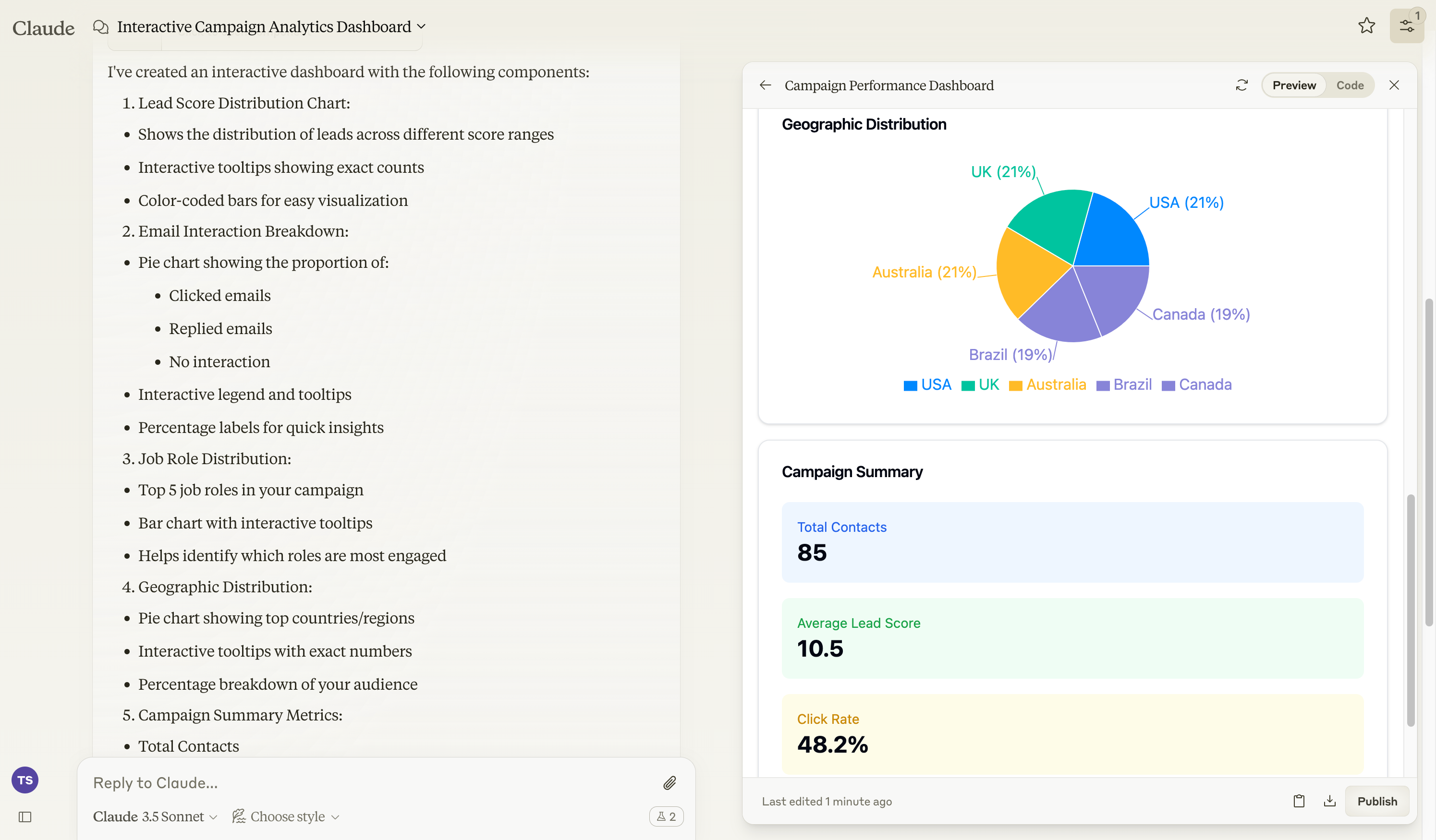Toggle USA legend entry in pie chart
The width and height of the screenshot is (1436, 840).
click(927, 385)
